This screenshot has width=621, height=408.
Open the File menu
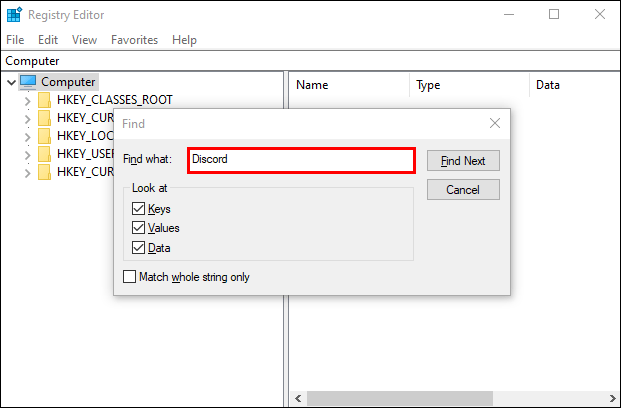click(15, 40)
